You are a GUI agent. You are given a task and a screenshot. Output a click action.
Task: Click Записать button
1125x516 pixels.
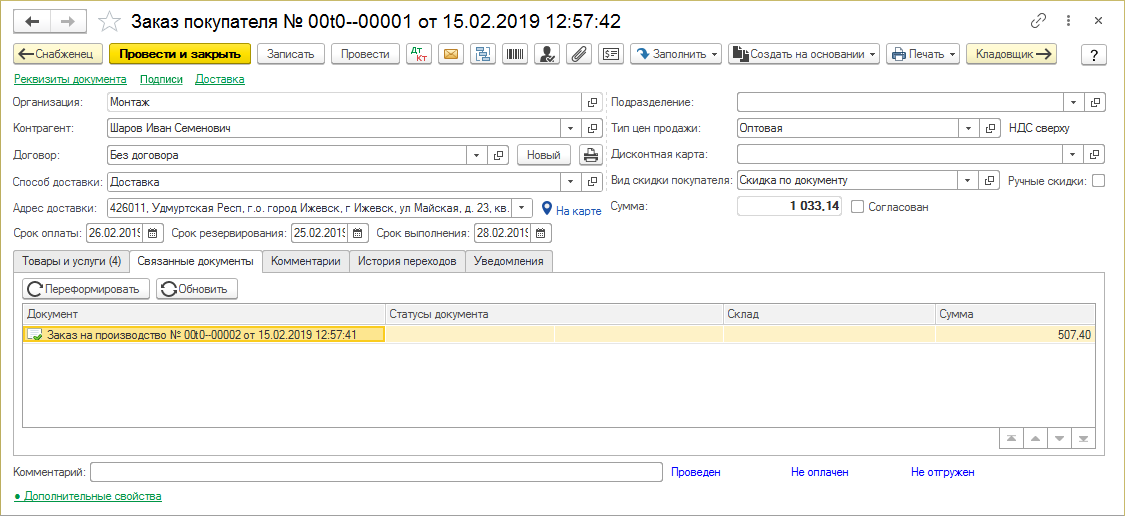click(291, 54)
